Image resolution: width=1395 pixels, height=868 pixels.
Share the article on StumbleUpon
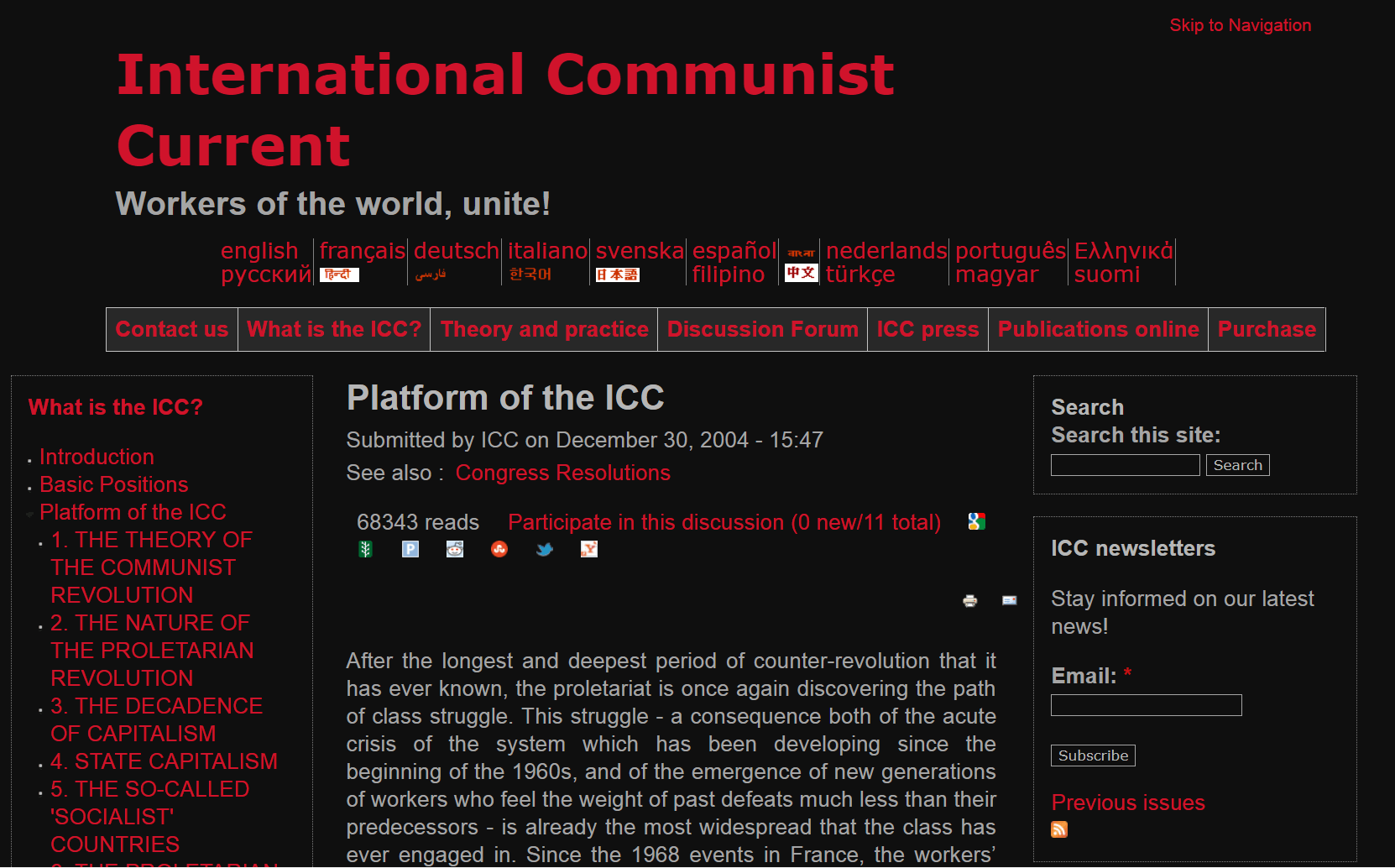click(x=499, y=549)
